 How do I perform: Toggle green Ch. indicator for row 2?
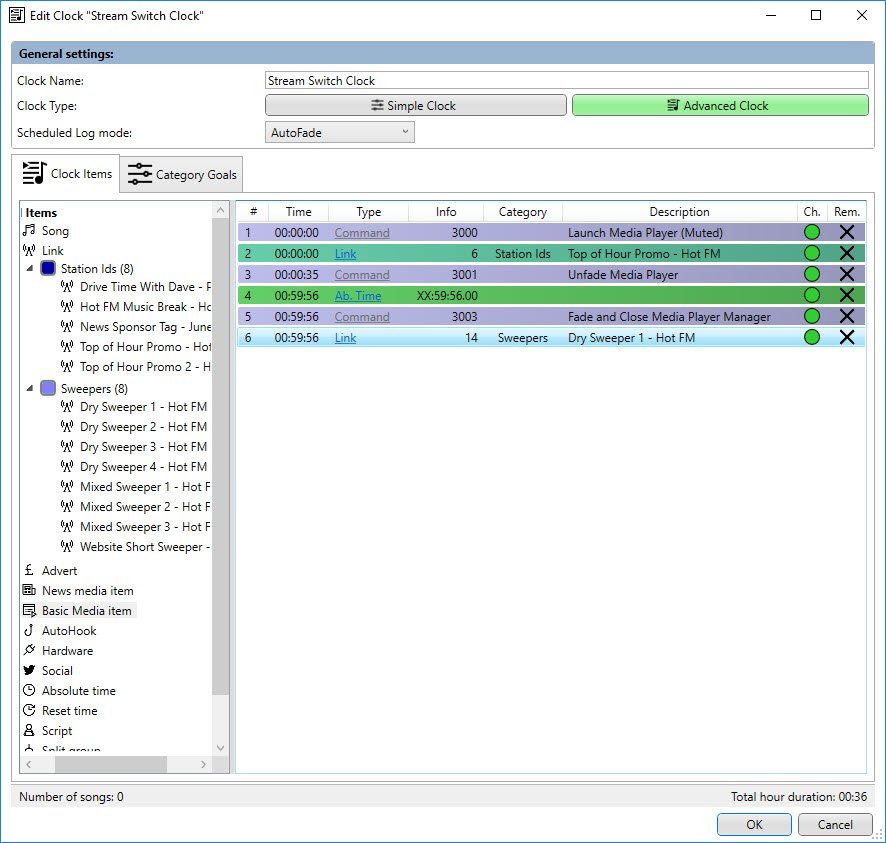pyautogui.click(x=811, y=253)
